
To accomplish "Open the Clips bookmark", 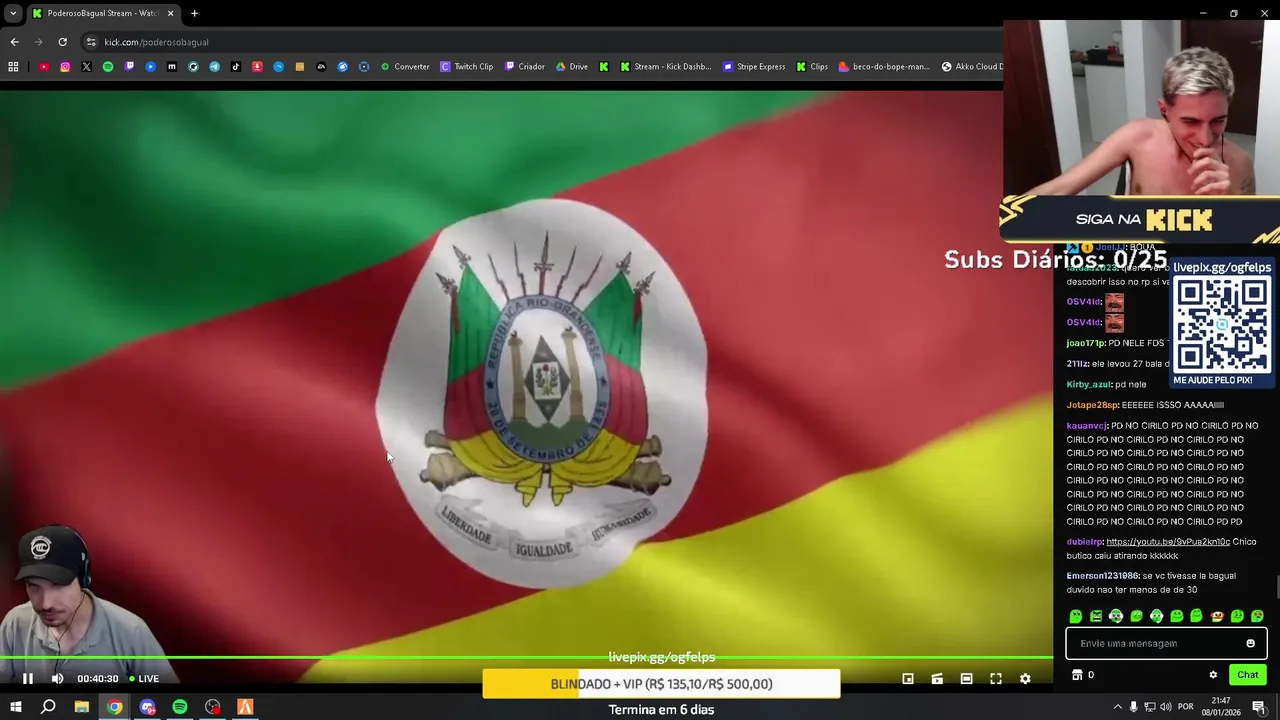I will [812, 67].
